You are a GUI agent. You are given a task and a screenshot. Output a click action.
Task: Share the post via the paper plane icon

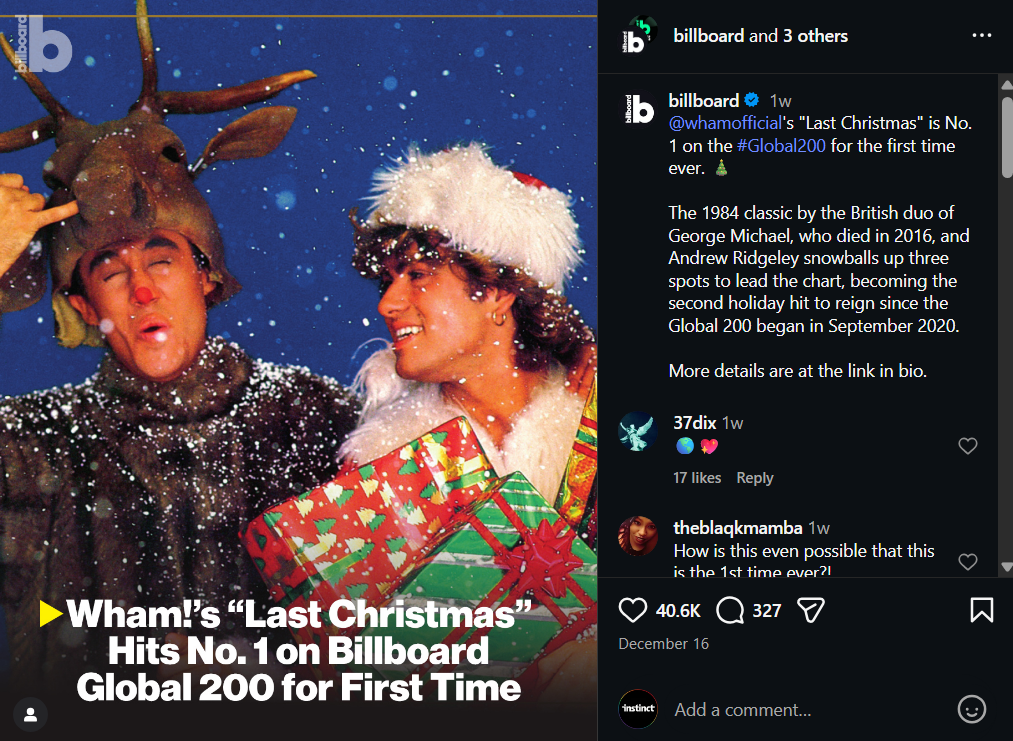pos(810,609)
